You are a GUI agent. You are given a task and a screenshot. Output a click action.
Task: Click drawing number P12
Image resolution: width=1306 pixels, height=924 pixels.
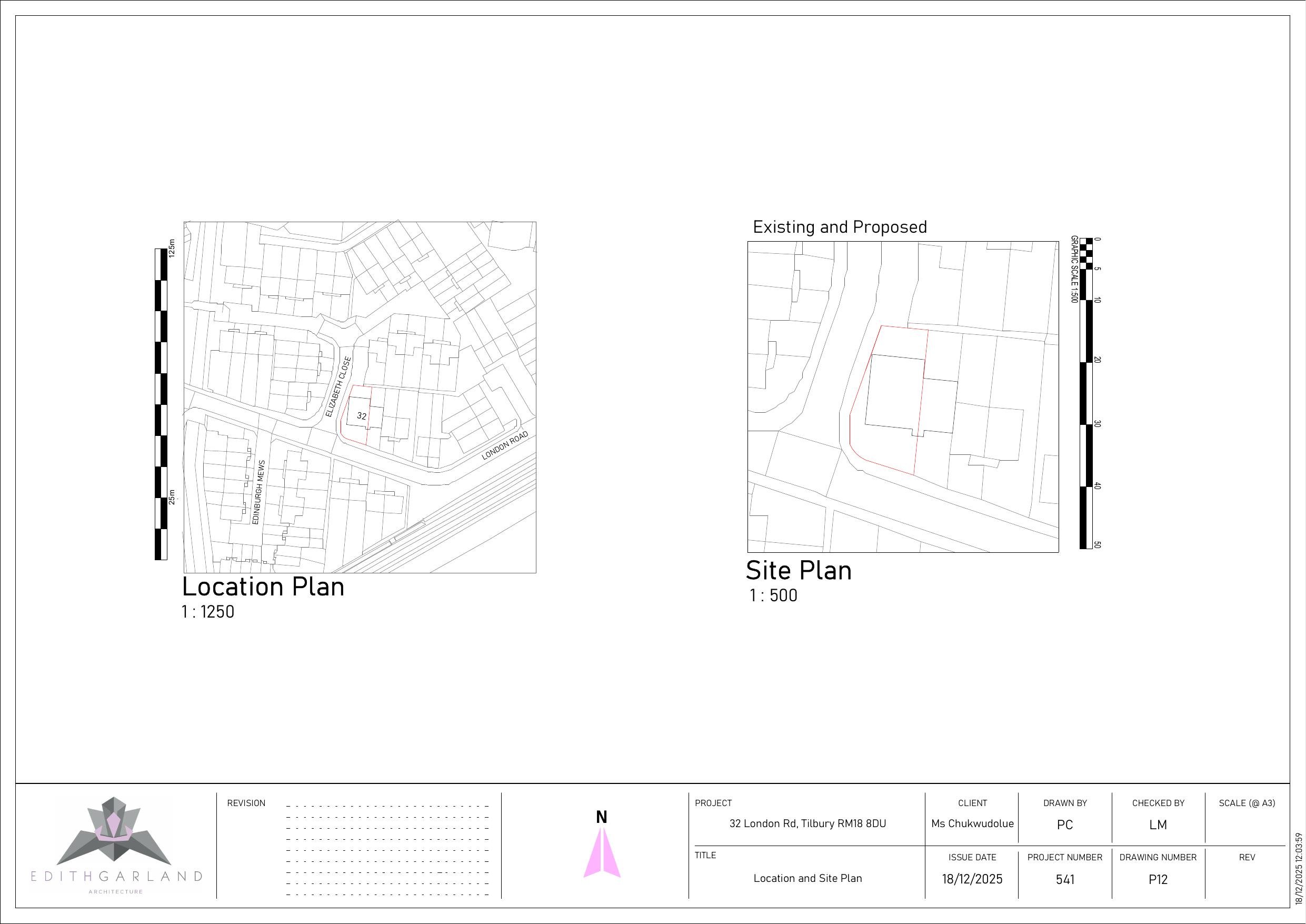point(1158,879)
